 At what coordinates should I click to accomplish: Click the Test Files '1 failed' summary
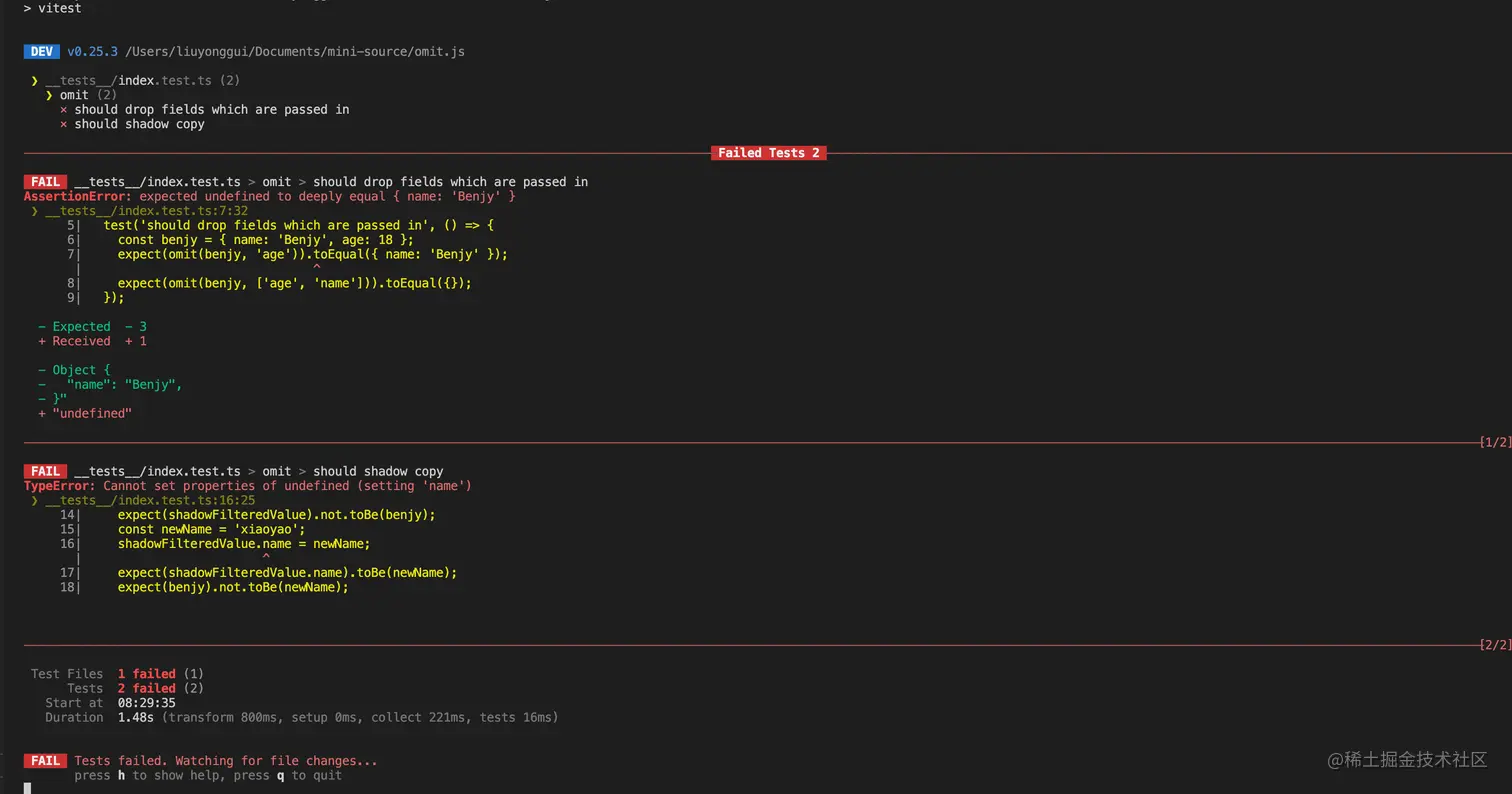[x=146, y=674]
